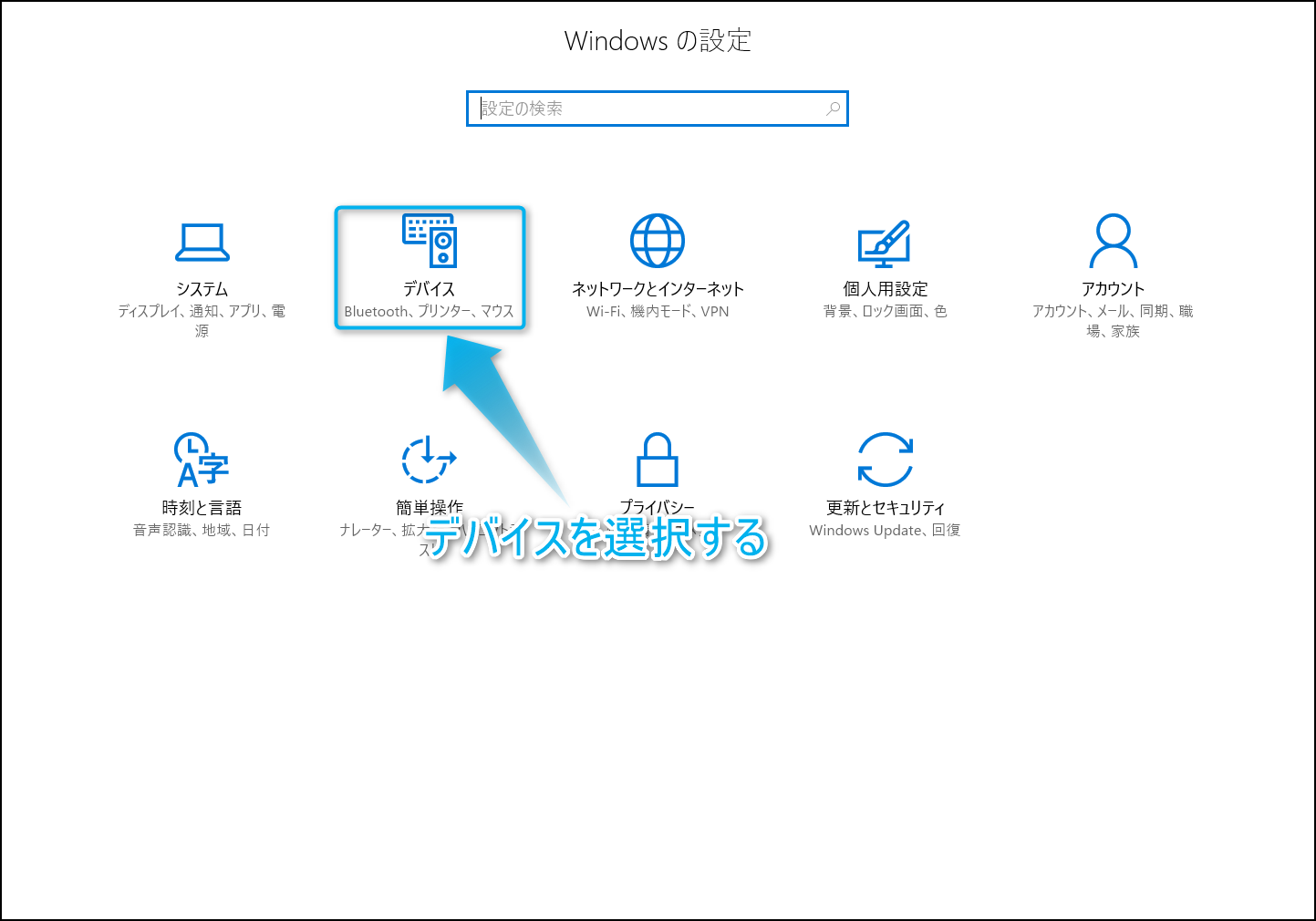Click the Devices keyboard and speaker icon
This screenshot has width=1316, height=921.
[430, 241]
